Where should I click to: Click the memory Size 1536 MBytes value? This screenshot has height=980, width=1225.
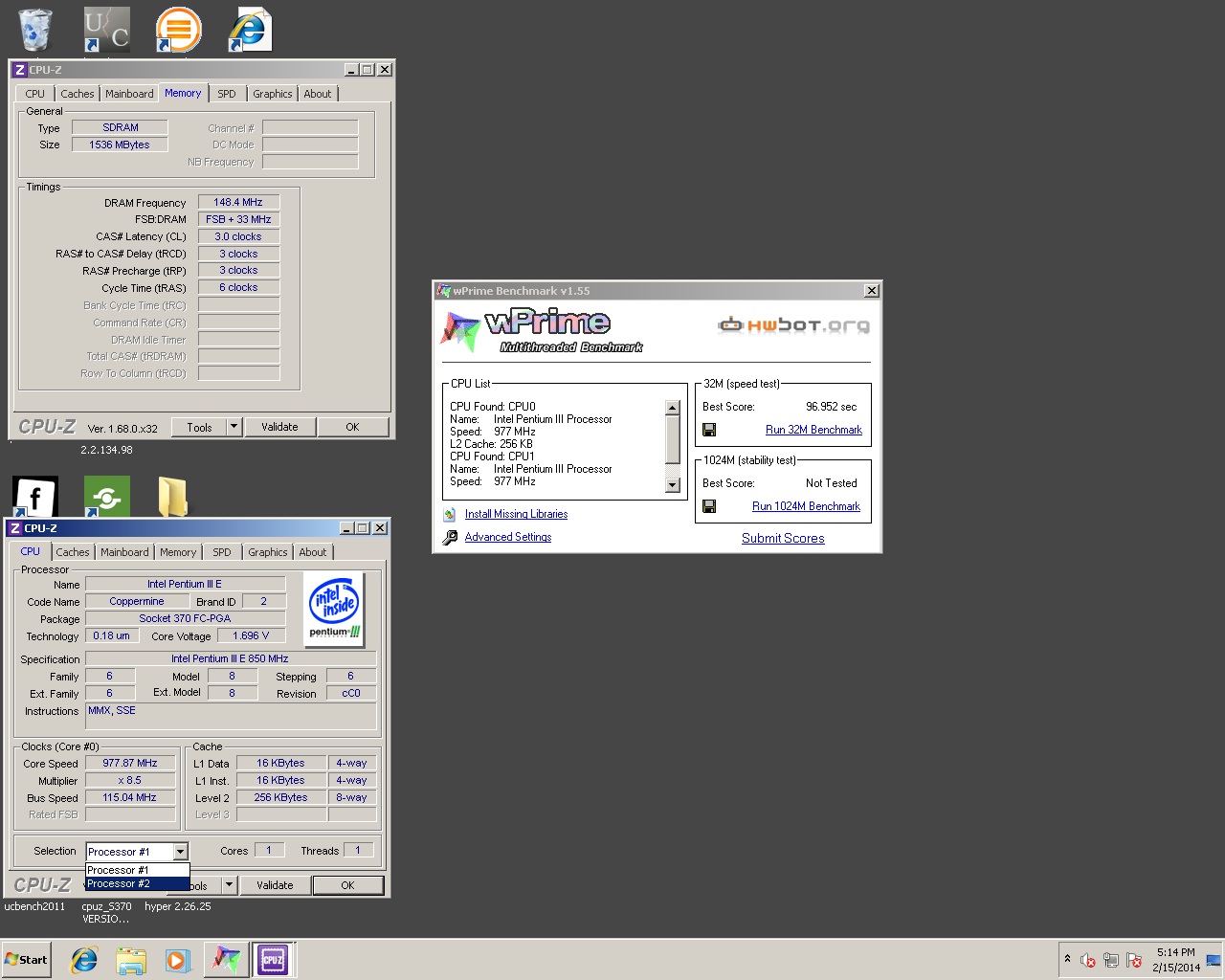click(x=120, y=145)
